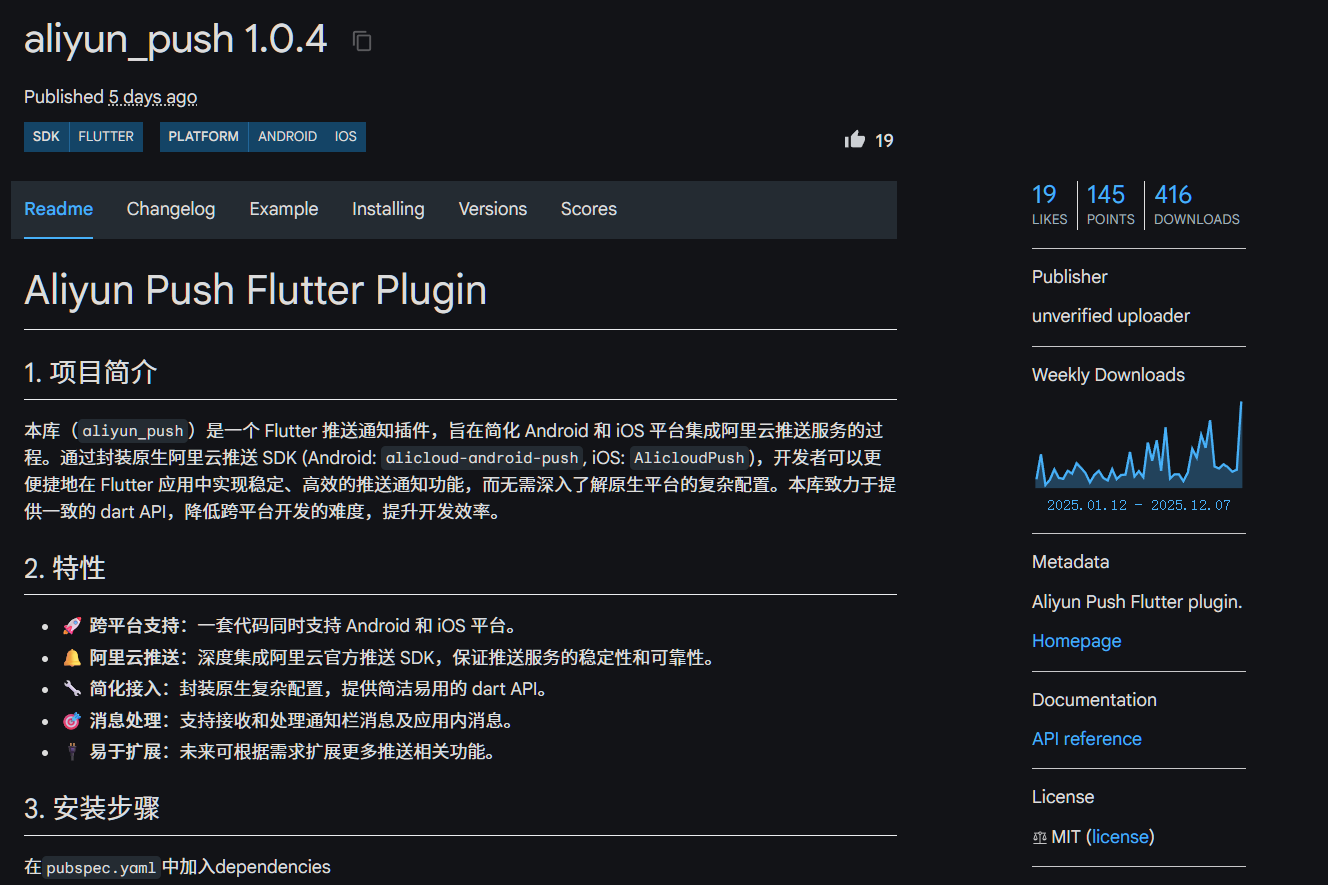Click the ANDROID platform tag
This screenshot has height=885, width=1328.
[x=287, y=137]
